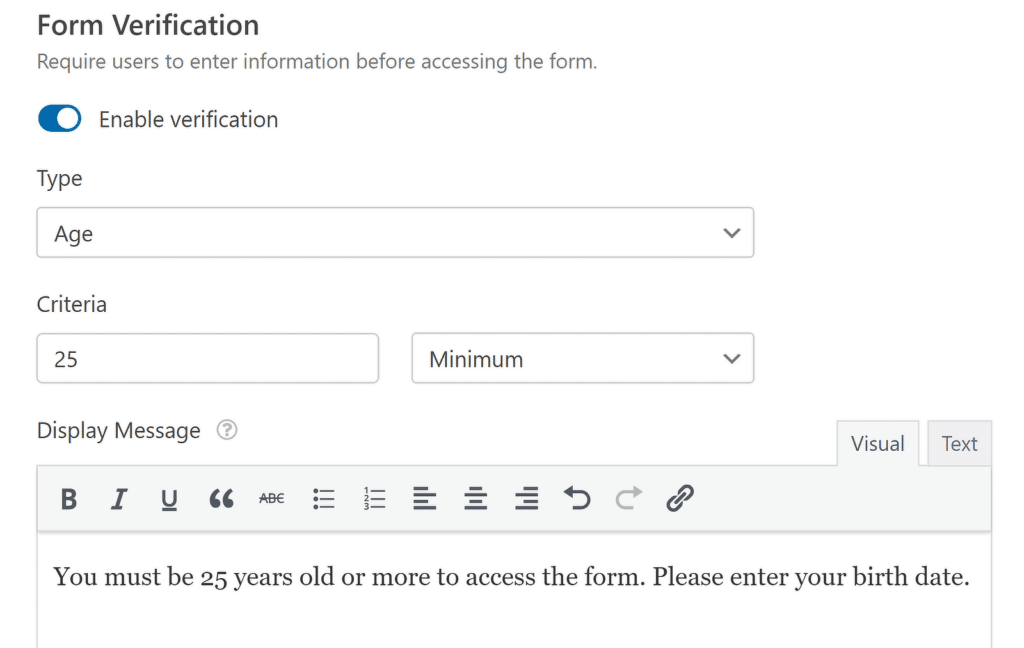Redo the last undone edit
The width and height of the screenshot is (1024, 648).
(x=628, y=498)
